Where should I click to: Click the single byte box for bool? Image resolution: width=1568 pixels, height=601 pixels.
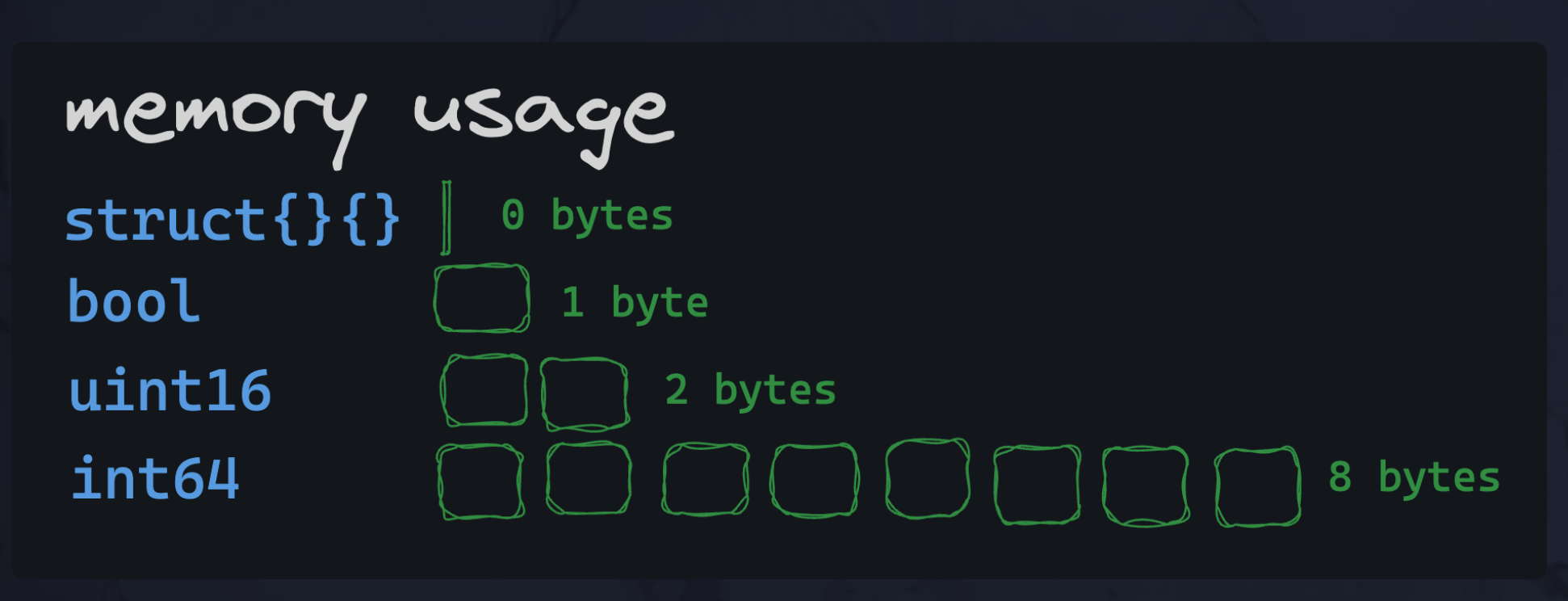tap(482, 298)
